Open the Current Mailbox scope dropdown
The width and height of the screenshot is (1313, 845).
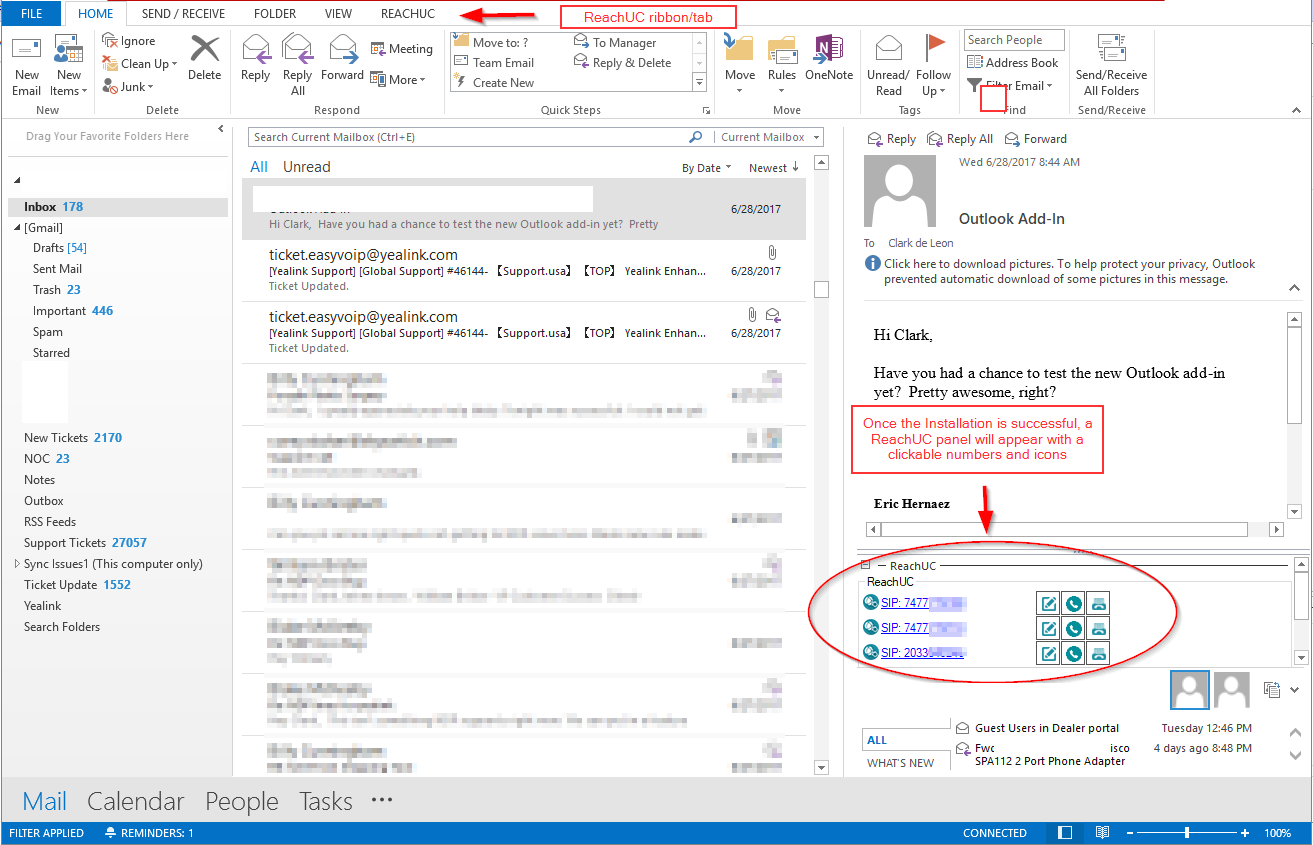tap(768, 137)
